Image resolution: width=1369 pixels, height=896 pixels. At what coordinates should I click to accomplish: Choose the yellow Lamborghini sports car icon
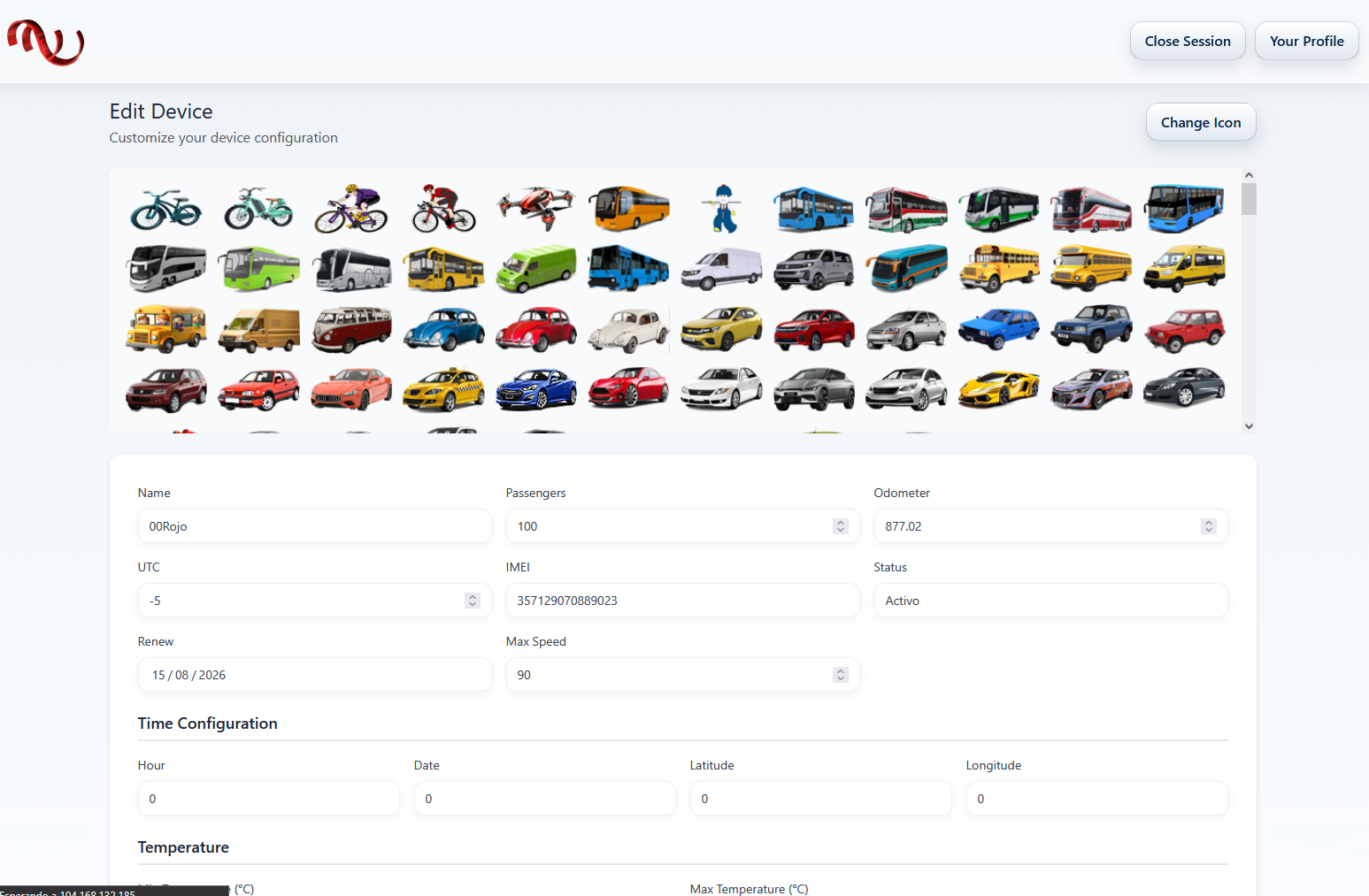(x=999, y=390)
